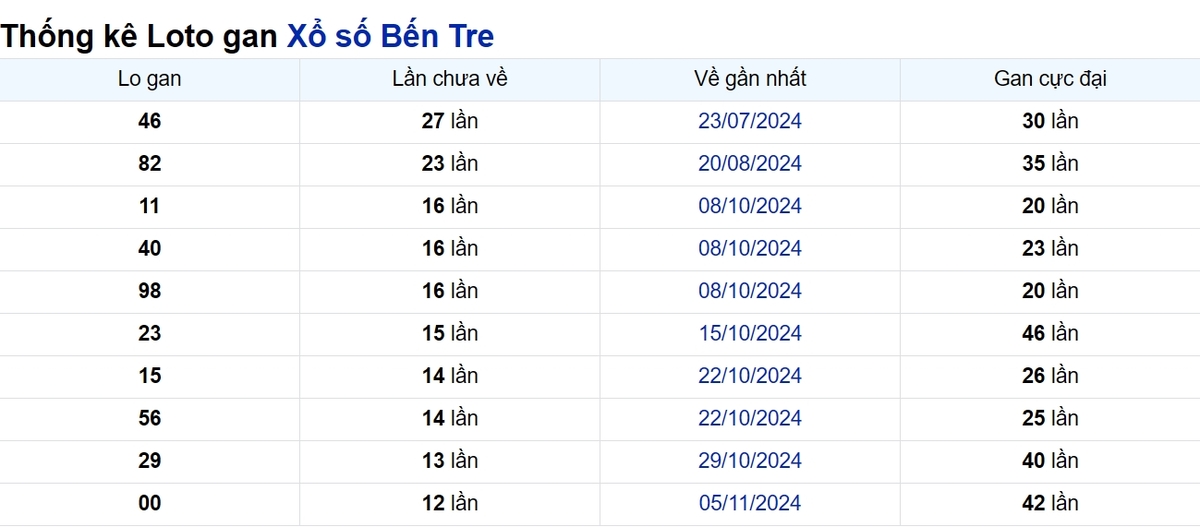
Task: Open the date link 23/07/2024
Action: tap(750, 121)
